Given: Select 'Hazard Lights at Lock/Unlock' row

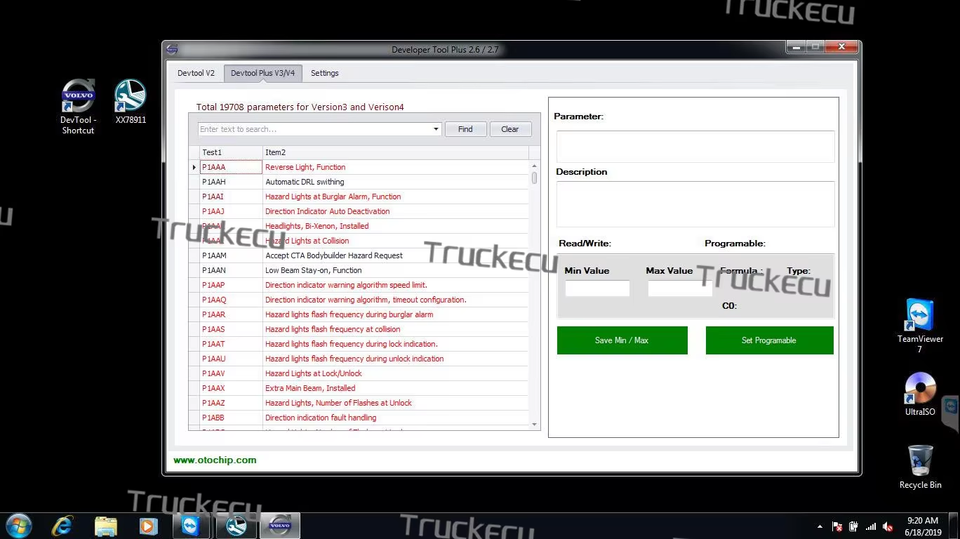Looking at the screenshot, I should click(364, 373).
